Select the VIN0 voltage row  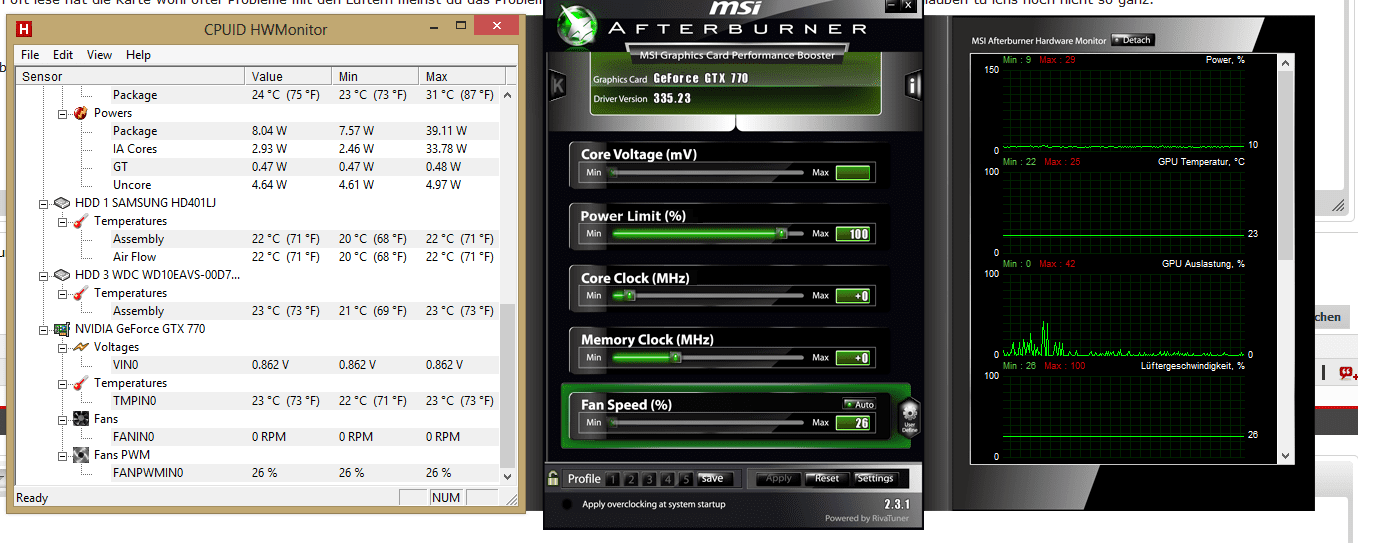pyautogui.click(x=258, y=365)
